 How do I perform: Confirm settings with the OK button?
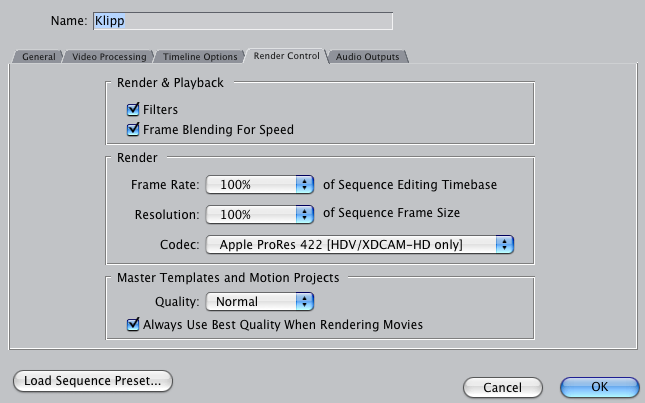tap(599, 387)
